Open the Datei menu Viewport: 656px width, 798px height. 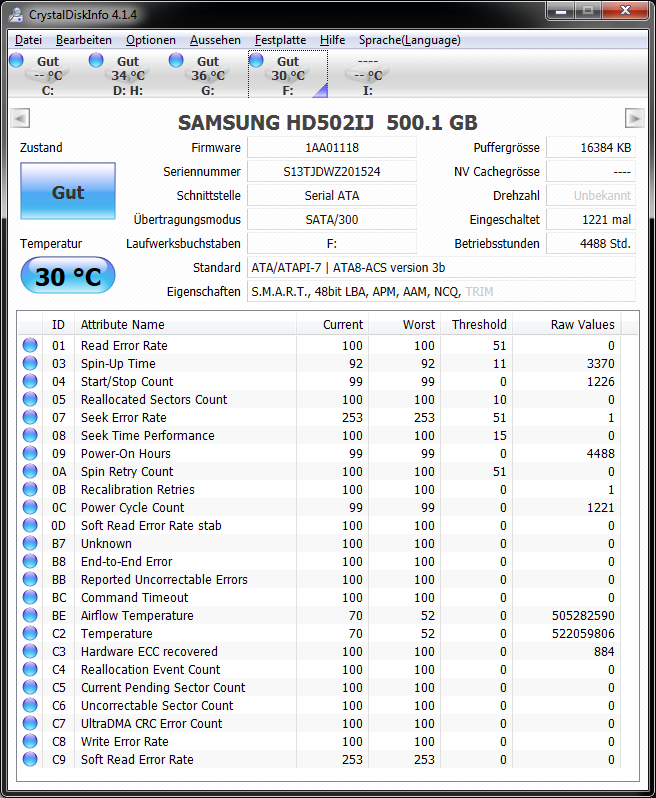pyautogui.click(x=28, y=40)
